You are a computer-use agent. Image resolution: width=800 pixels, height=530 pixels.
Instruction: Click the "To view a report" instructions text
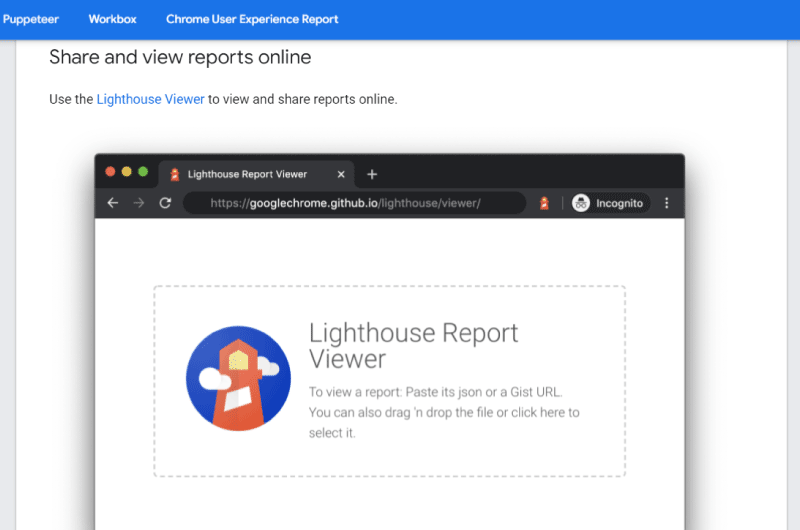click(444, 412)
